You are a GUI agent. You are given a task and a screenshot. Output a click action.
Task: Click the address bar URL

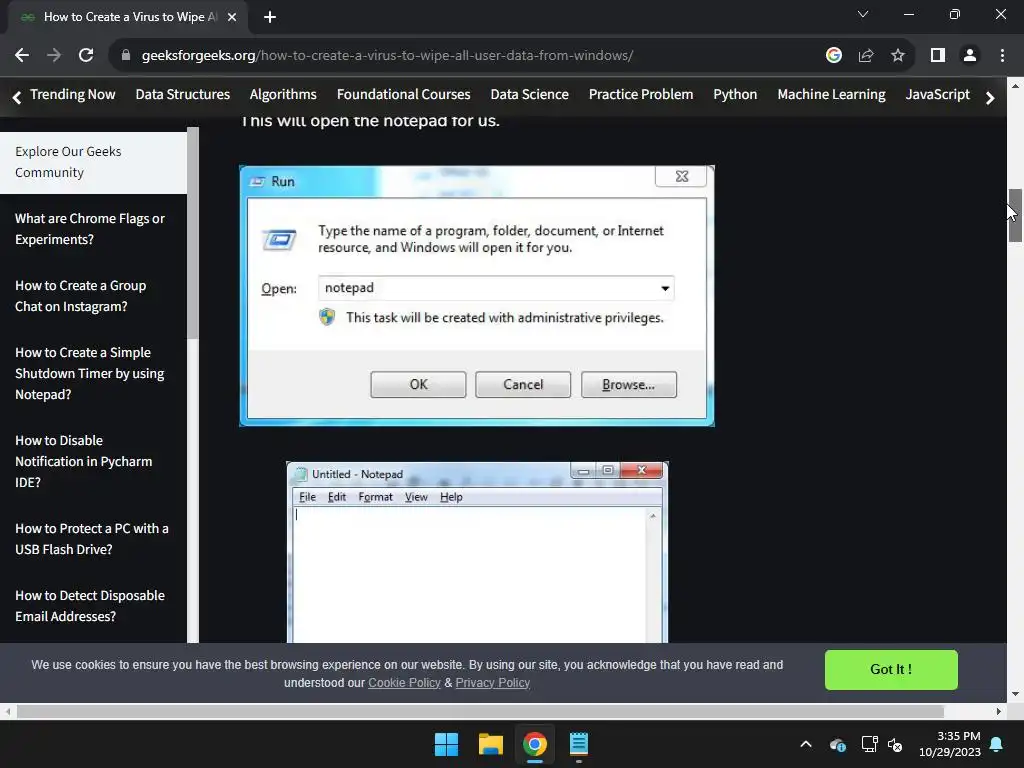click(387, 56)
